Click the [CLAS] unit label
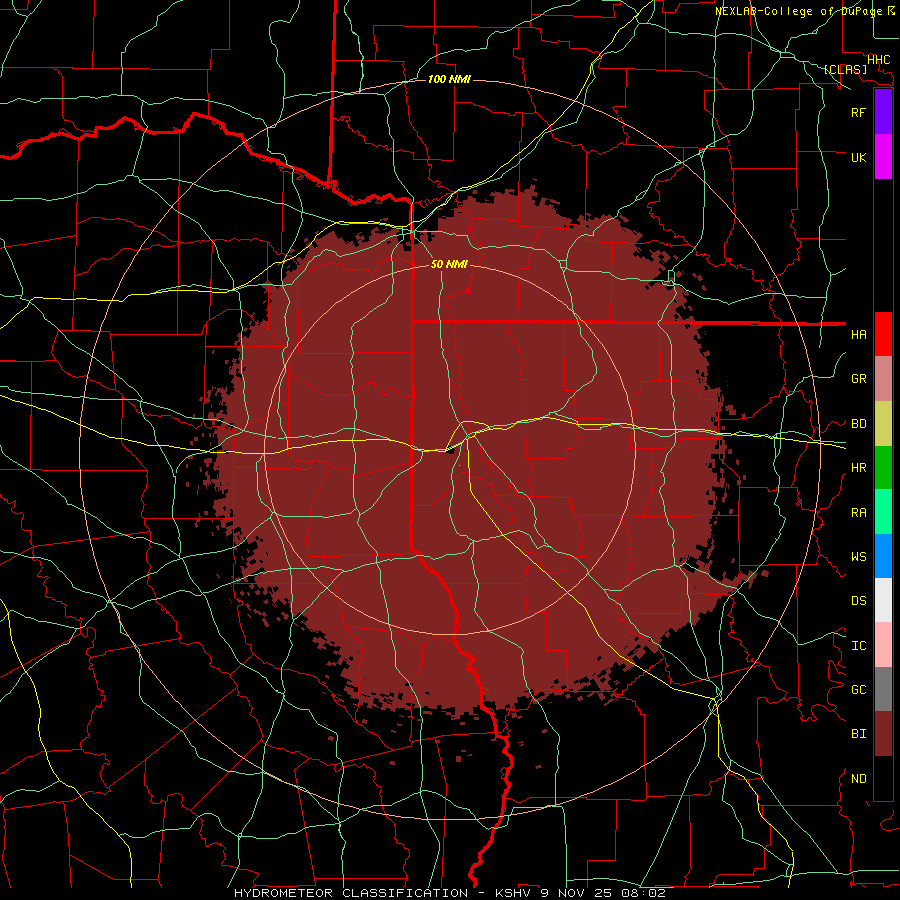Screen dimensions: 900x900 coord(845,70)
